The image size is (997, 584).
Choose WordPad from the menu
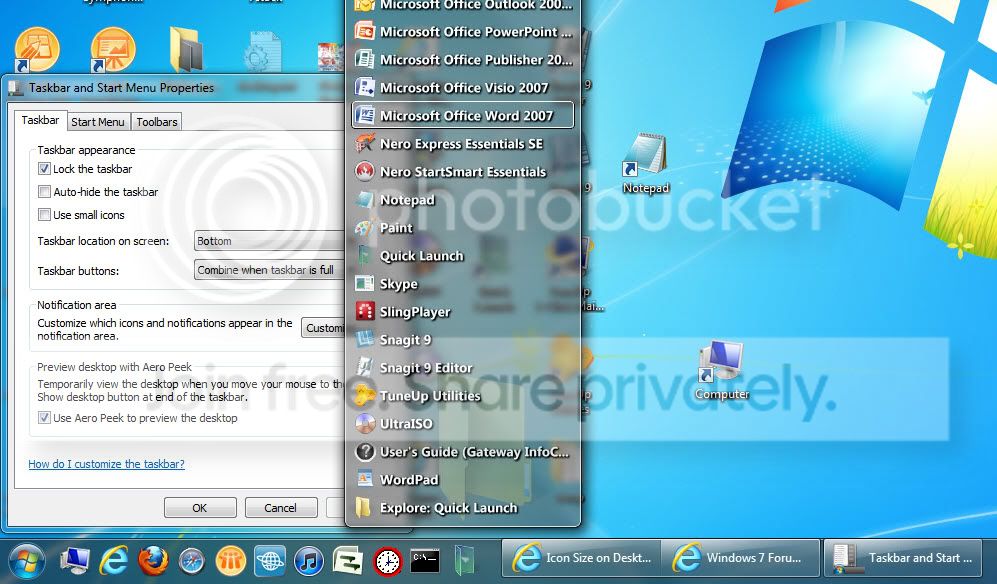[x=463, y=479]
